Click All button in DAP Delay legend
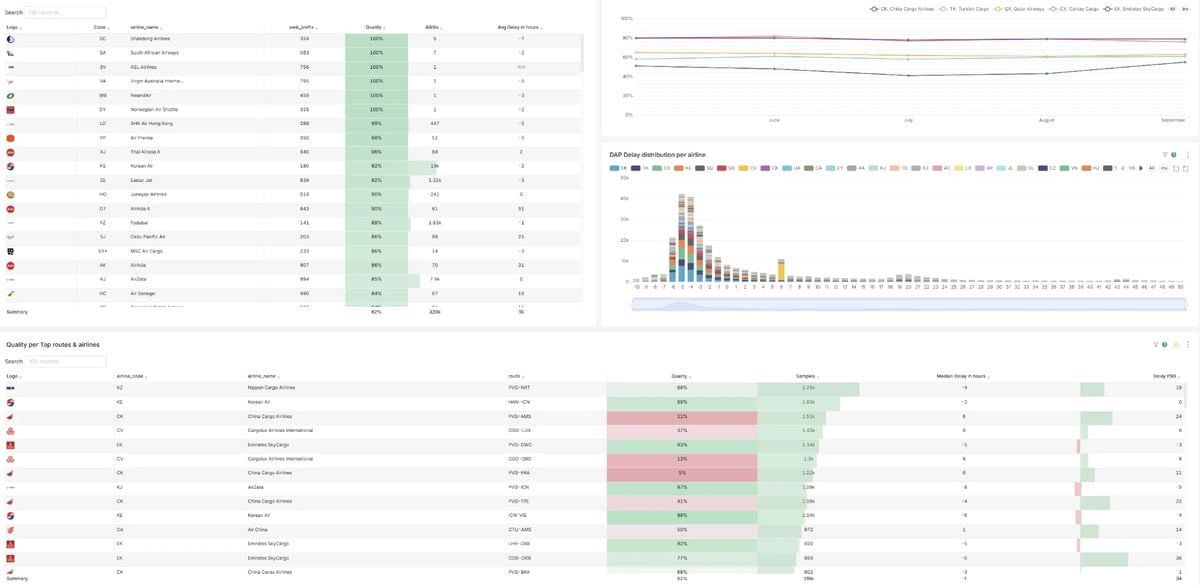 1151,168
